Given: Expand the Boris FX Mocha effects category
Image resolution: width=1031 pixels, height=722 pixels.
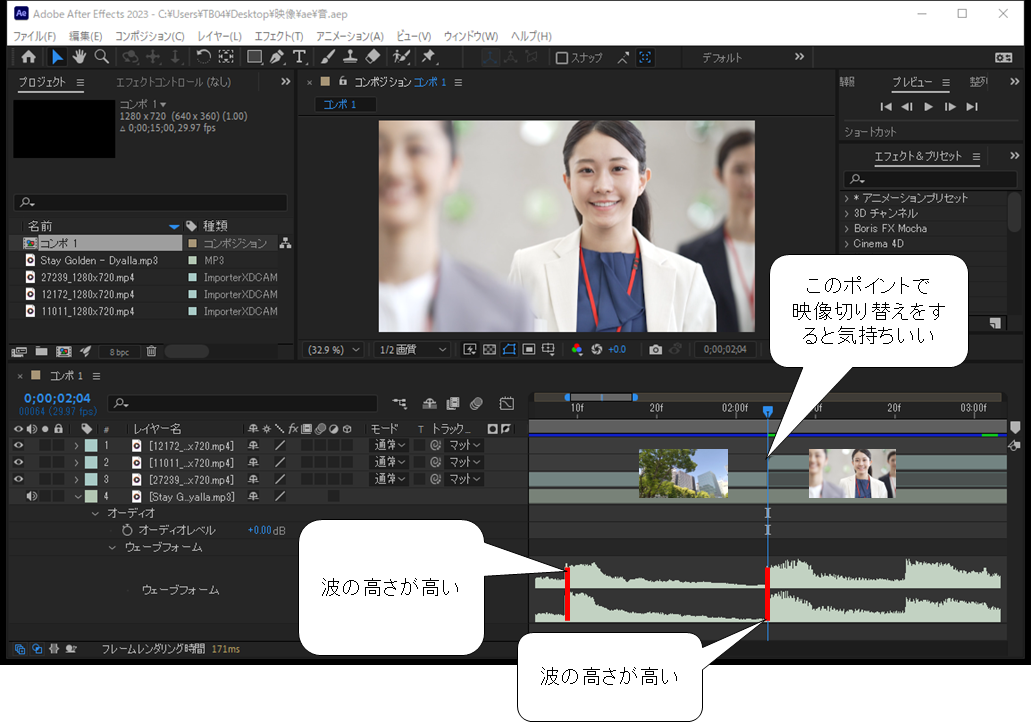Looking at the screenshot, I should point(847,229).
